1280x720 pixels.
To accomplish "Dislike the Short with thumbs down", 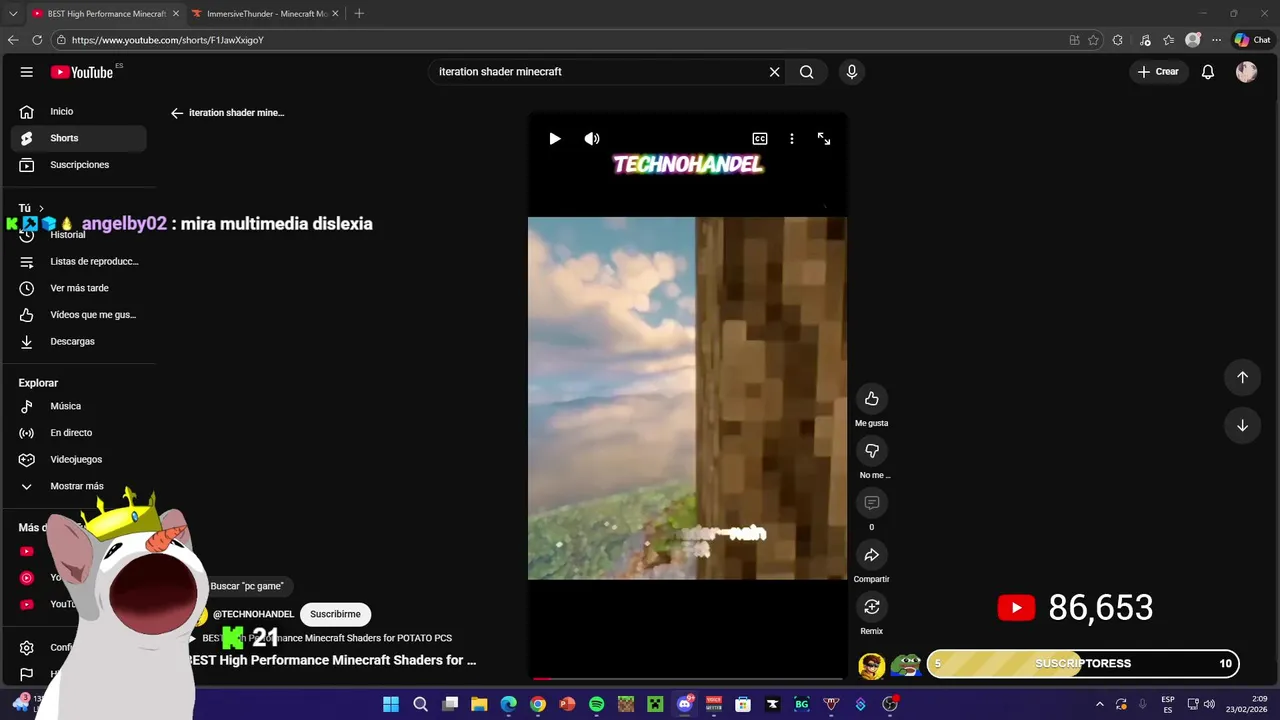I will tap(872, 451).
